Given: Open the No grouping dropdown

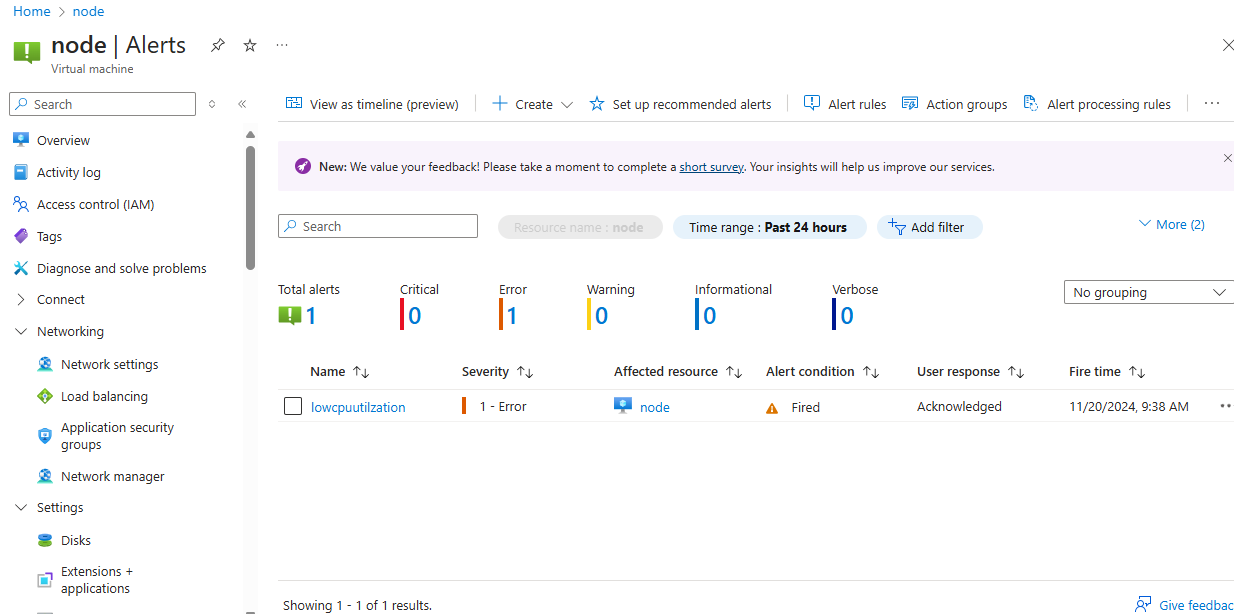Looking at the screenshot, I should (x=1149, y=292).
